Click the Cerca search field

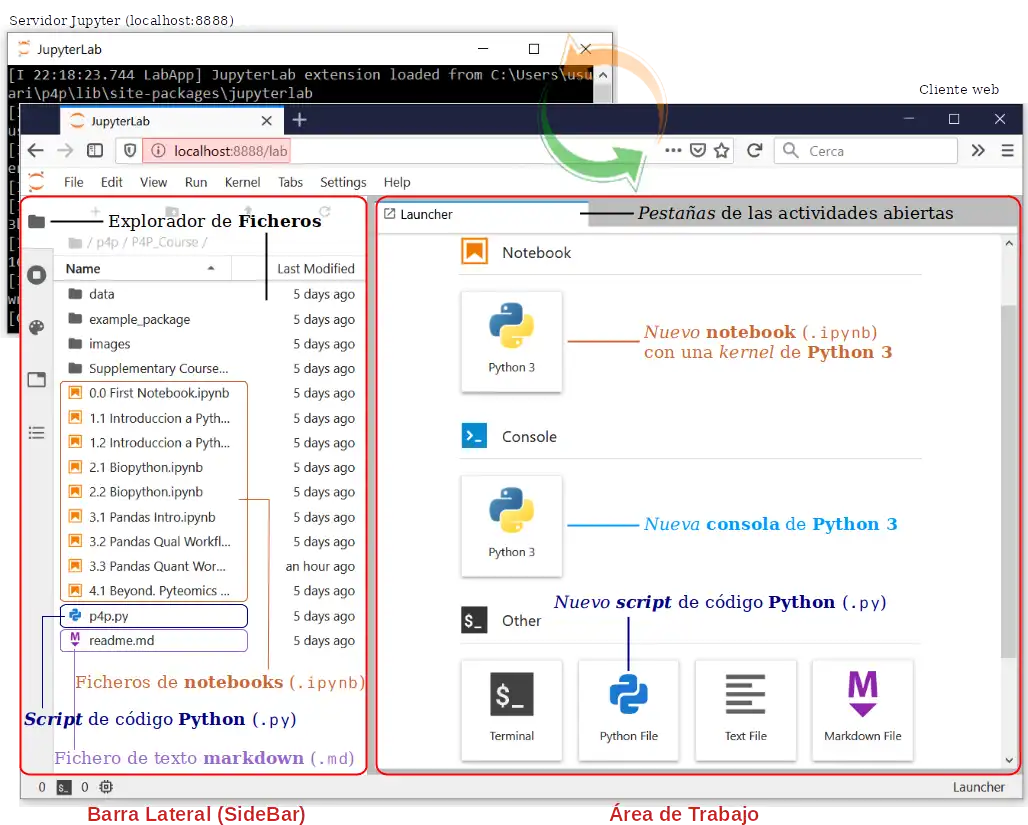(x=865, y=151)
